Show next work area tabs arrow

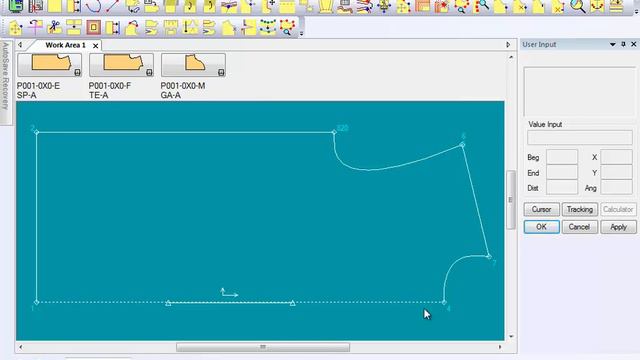(508, 44)
